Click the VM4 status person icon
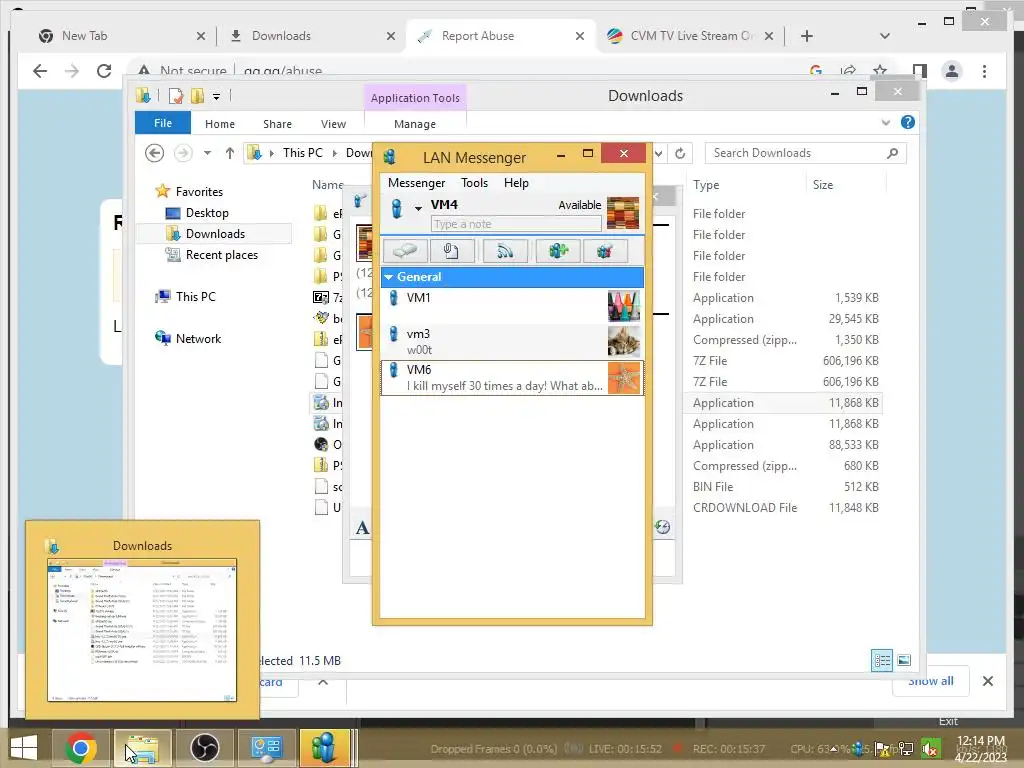 396,208
